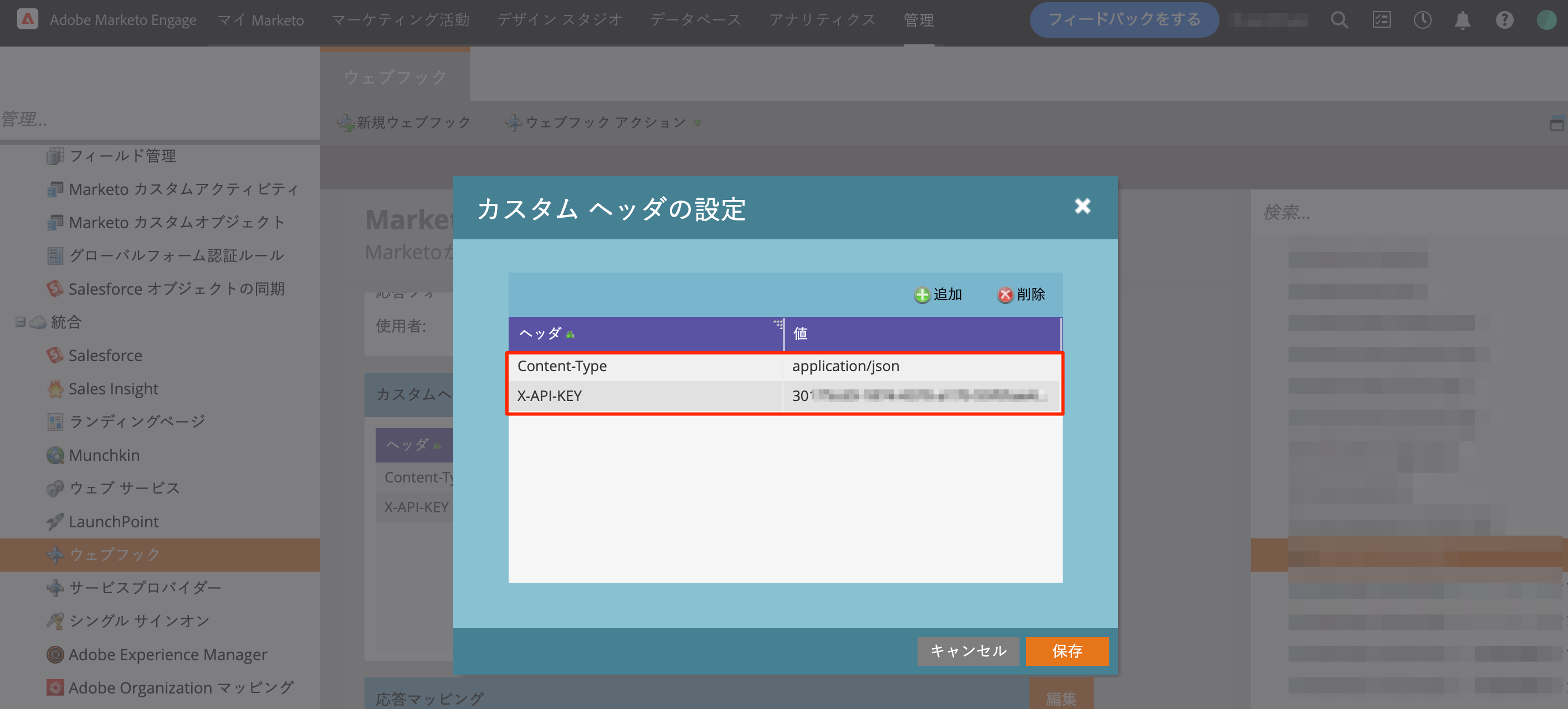Click キャンセル in the dialog
The image size is (1568, 709).
point(968,651)
